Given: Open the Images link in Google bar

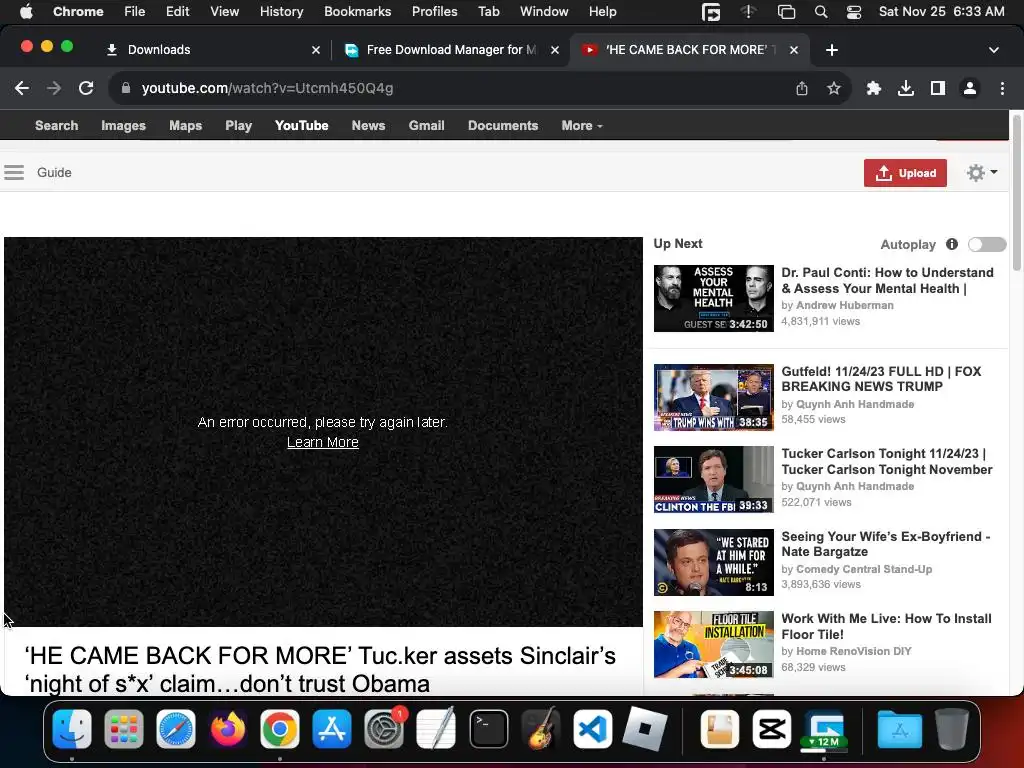Looking at the screenshot, I should point(123,125).
